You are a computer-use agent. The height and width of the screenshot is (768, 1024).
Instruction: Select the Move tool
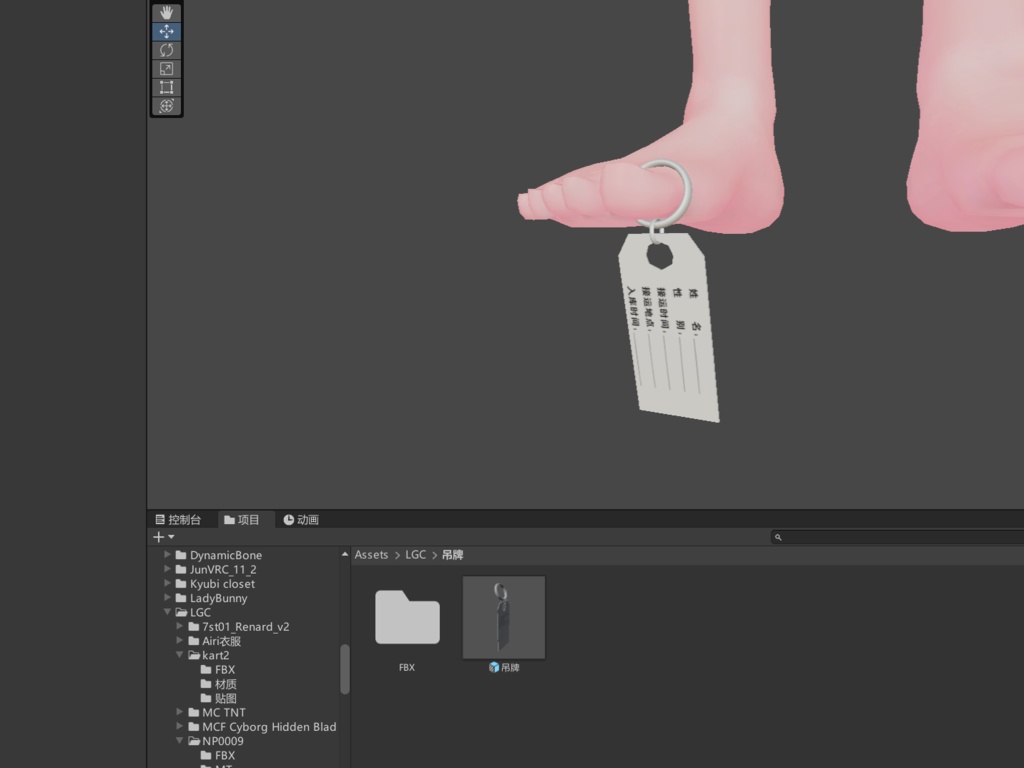click(167, 31)
